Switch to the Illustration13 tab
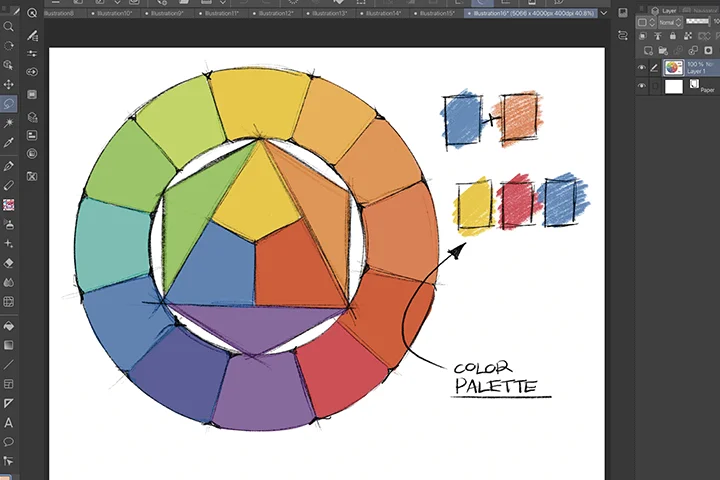Viewport: 720px width, 480px height. point(329,13)
